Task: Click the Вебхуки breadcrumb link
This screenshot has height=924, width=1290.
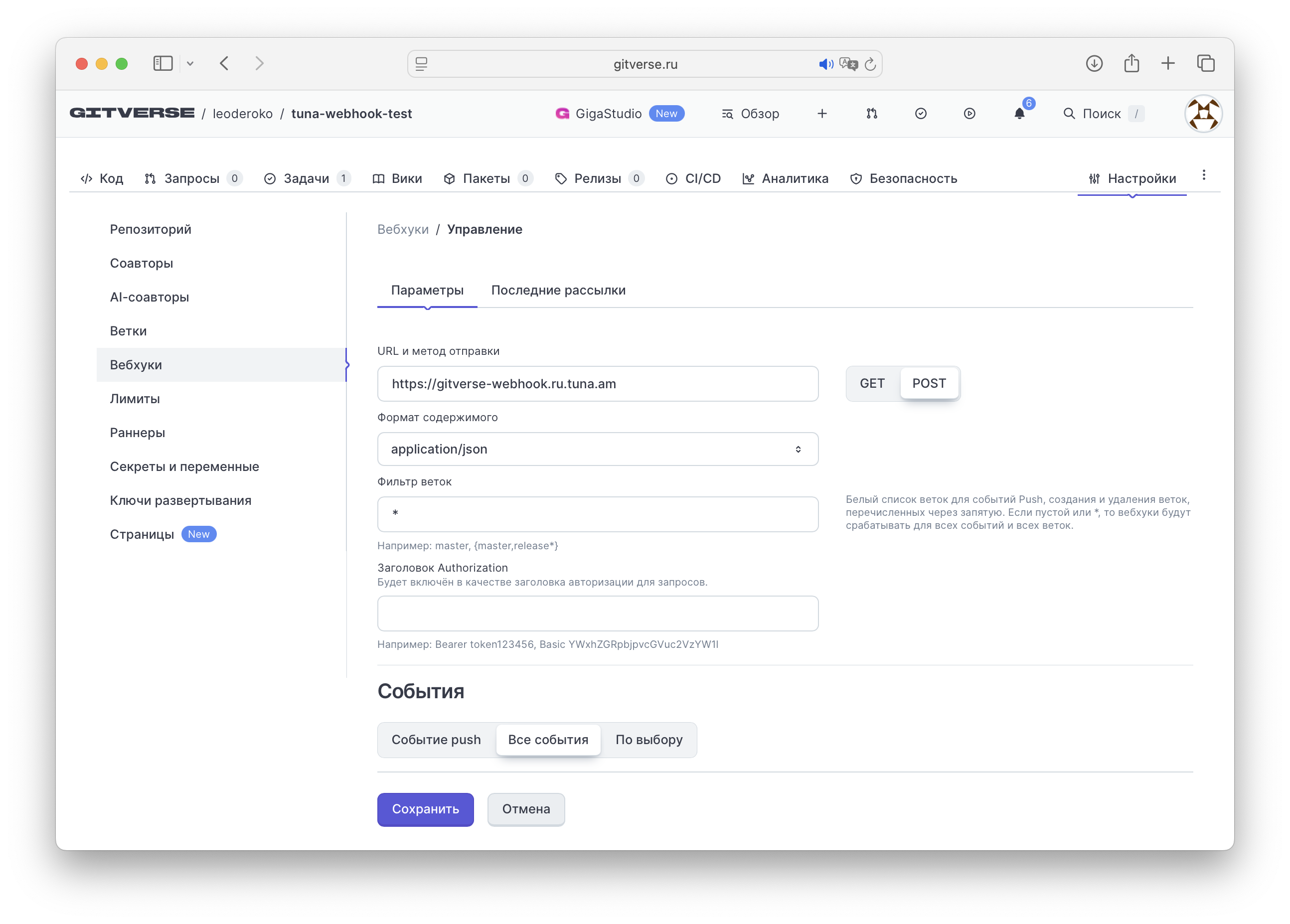Action: click(403, 229)
